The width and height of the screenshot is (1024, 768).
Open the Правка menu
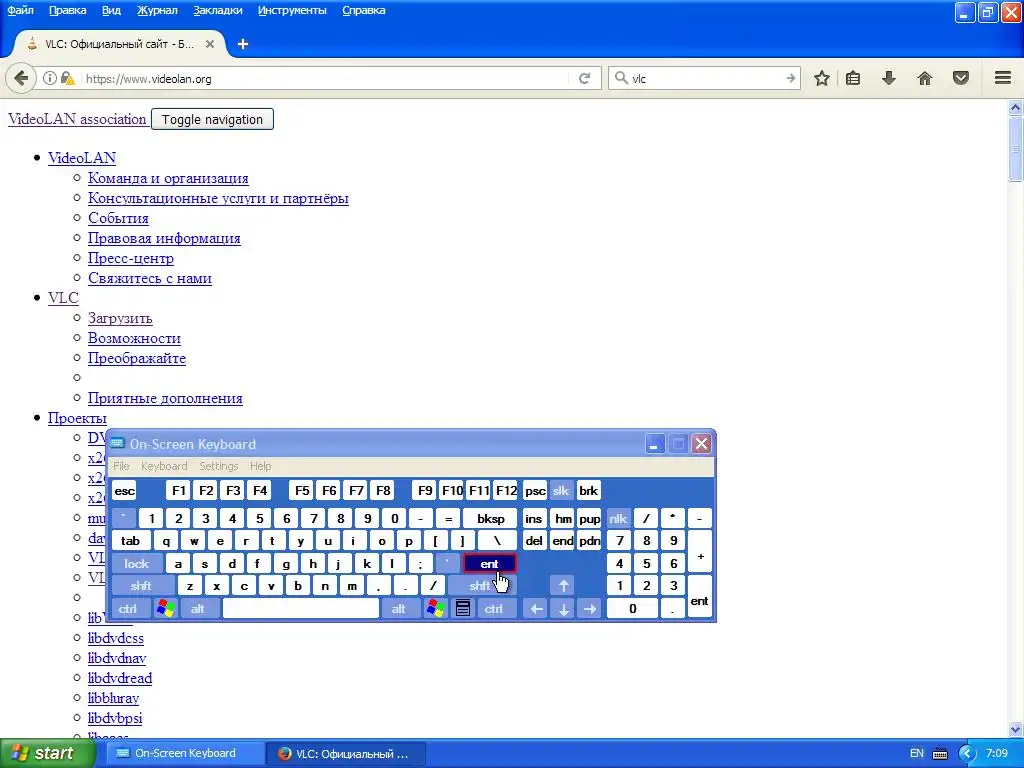point(67,10)
